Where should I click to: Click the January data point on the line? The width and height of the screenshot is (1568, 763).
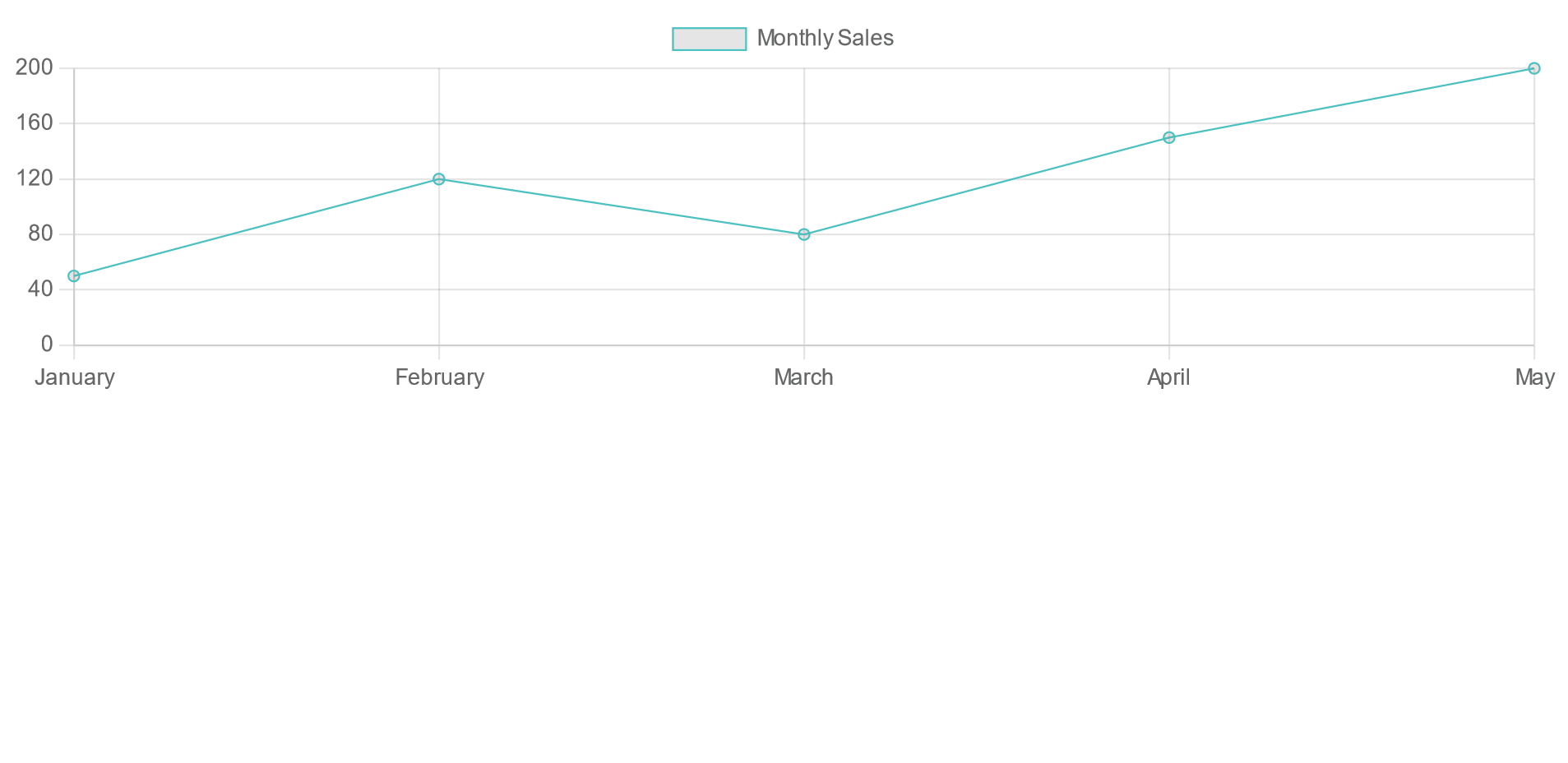pyautogui.click(x=74, y=276)
